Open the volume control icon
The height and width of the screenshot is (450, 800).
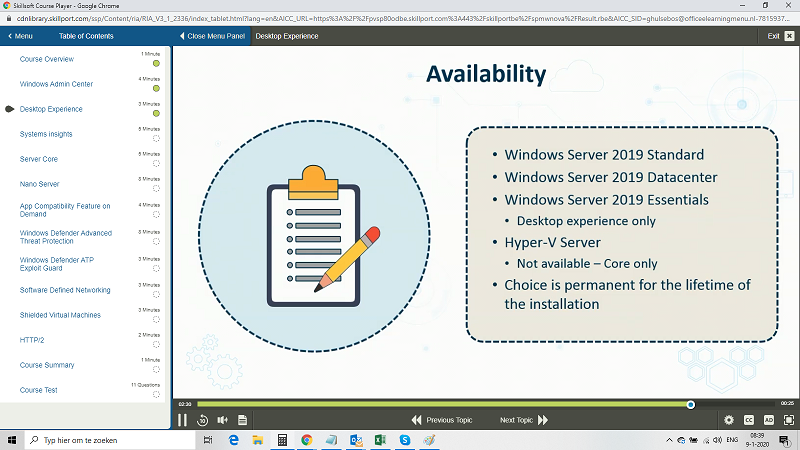click(x=222, y=420)
